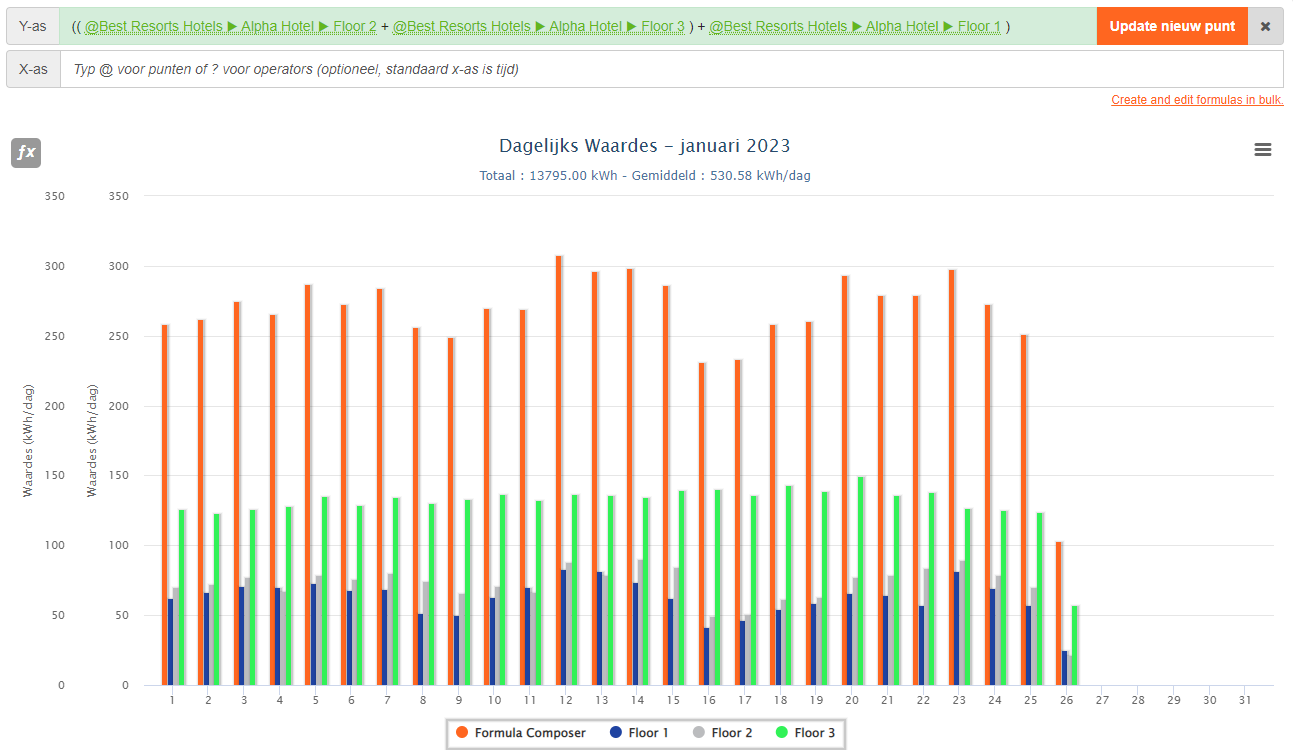Toggle Floor 2 series in legend
Image resolution: width=1293 pixels, height=750 pixels.
pos(722,733)
